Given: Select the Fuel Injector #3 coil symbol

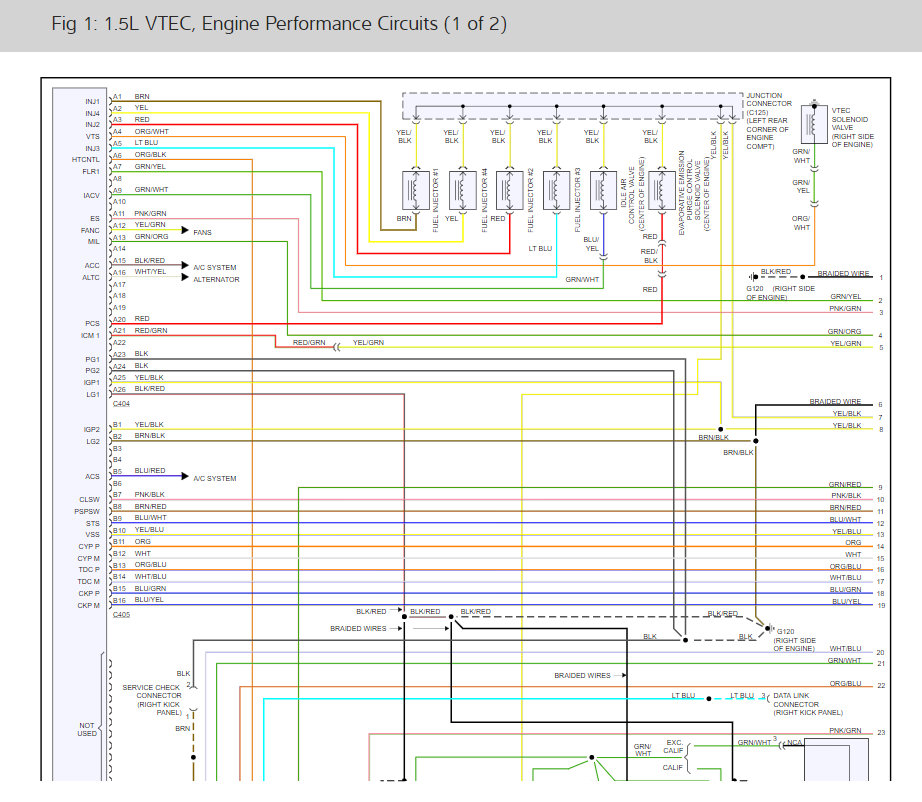Looking at the screenshot, I should tap(555, 188).
